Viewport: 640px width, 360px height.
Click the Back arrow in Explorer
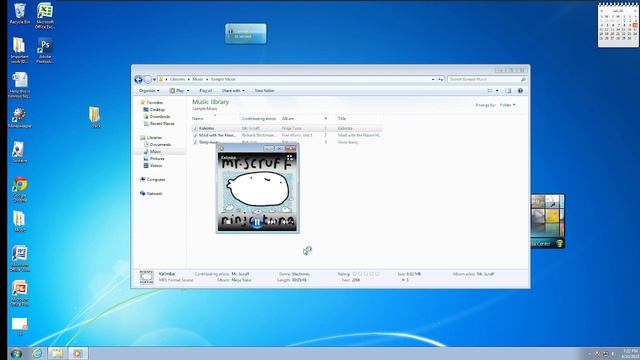coord(138,79)
